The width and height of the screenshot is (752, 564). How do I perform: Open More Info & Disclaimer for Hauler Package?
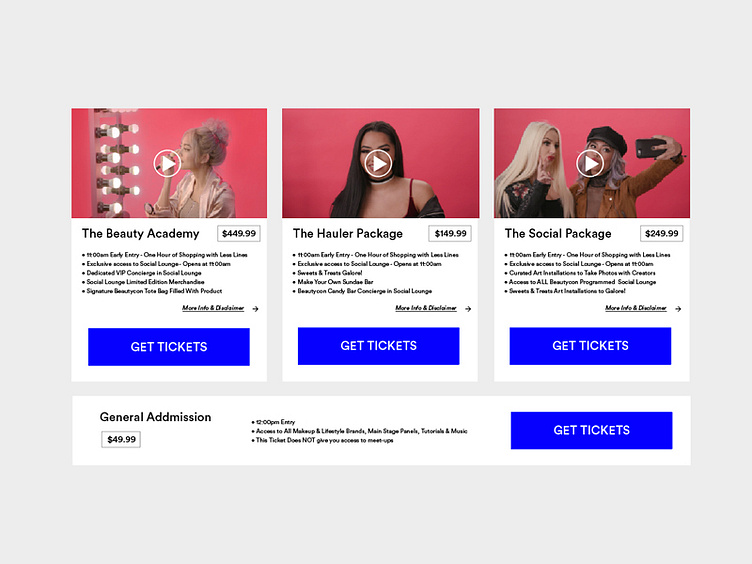coord(426,308)
